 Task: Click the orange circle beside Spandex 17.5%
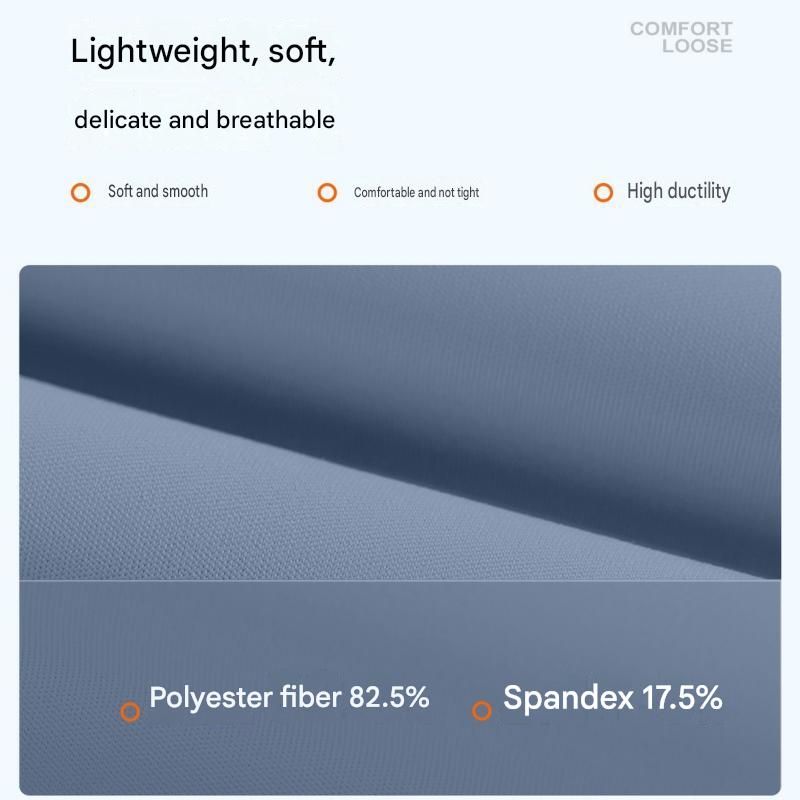pos(481,710)
